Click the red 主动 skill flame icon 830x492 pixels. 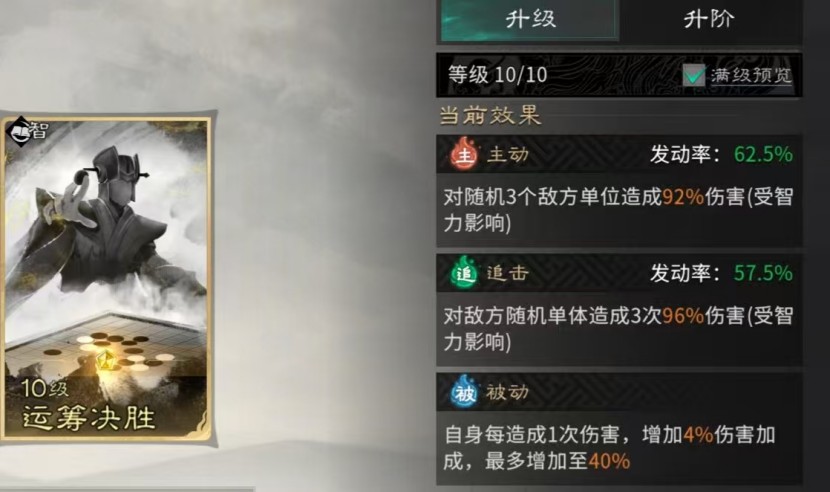(x=464, y=154)
